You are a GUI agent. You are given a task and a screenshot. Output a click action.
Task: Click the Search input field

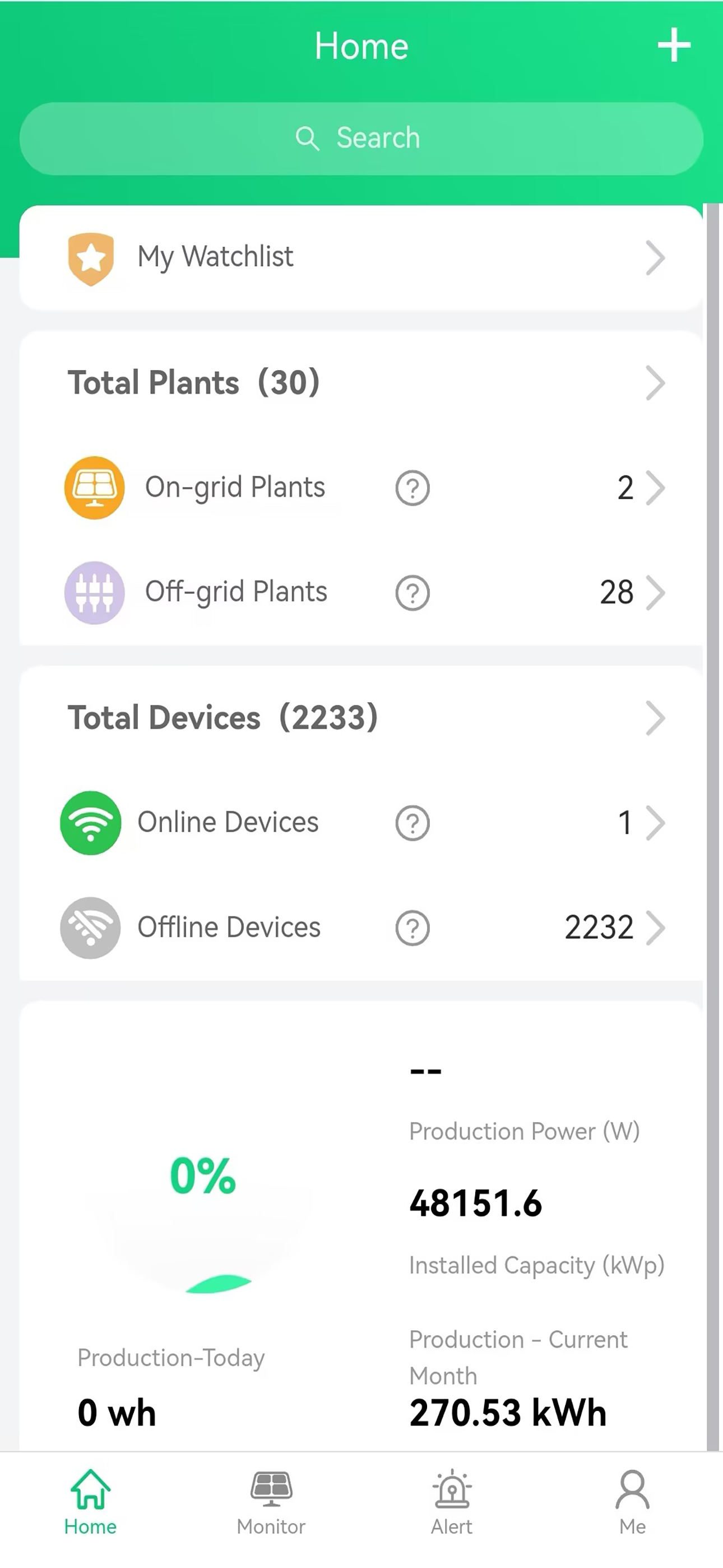click(361, 139)
